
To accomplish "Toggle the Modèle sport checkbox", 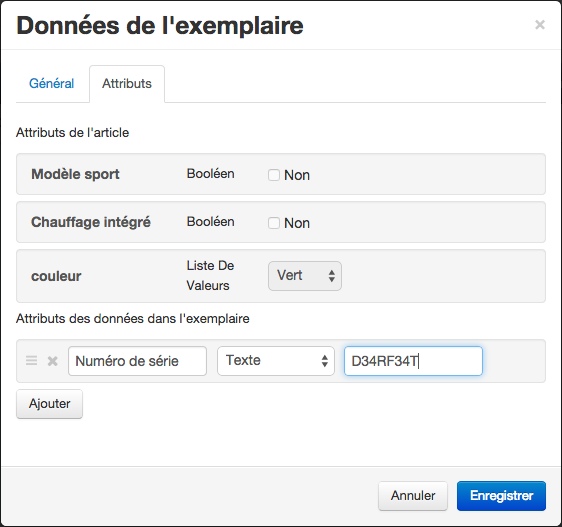I will 274,175.
